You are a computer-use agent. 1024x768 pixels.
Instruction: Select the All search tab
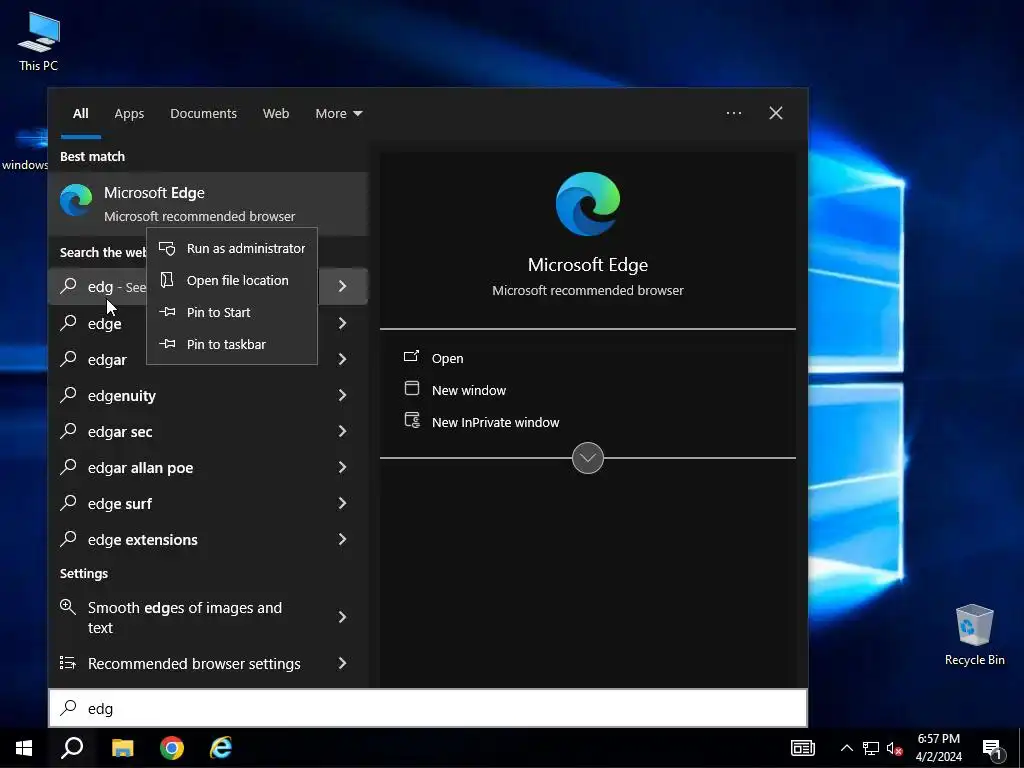click(81, 114)
